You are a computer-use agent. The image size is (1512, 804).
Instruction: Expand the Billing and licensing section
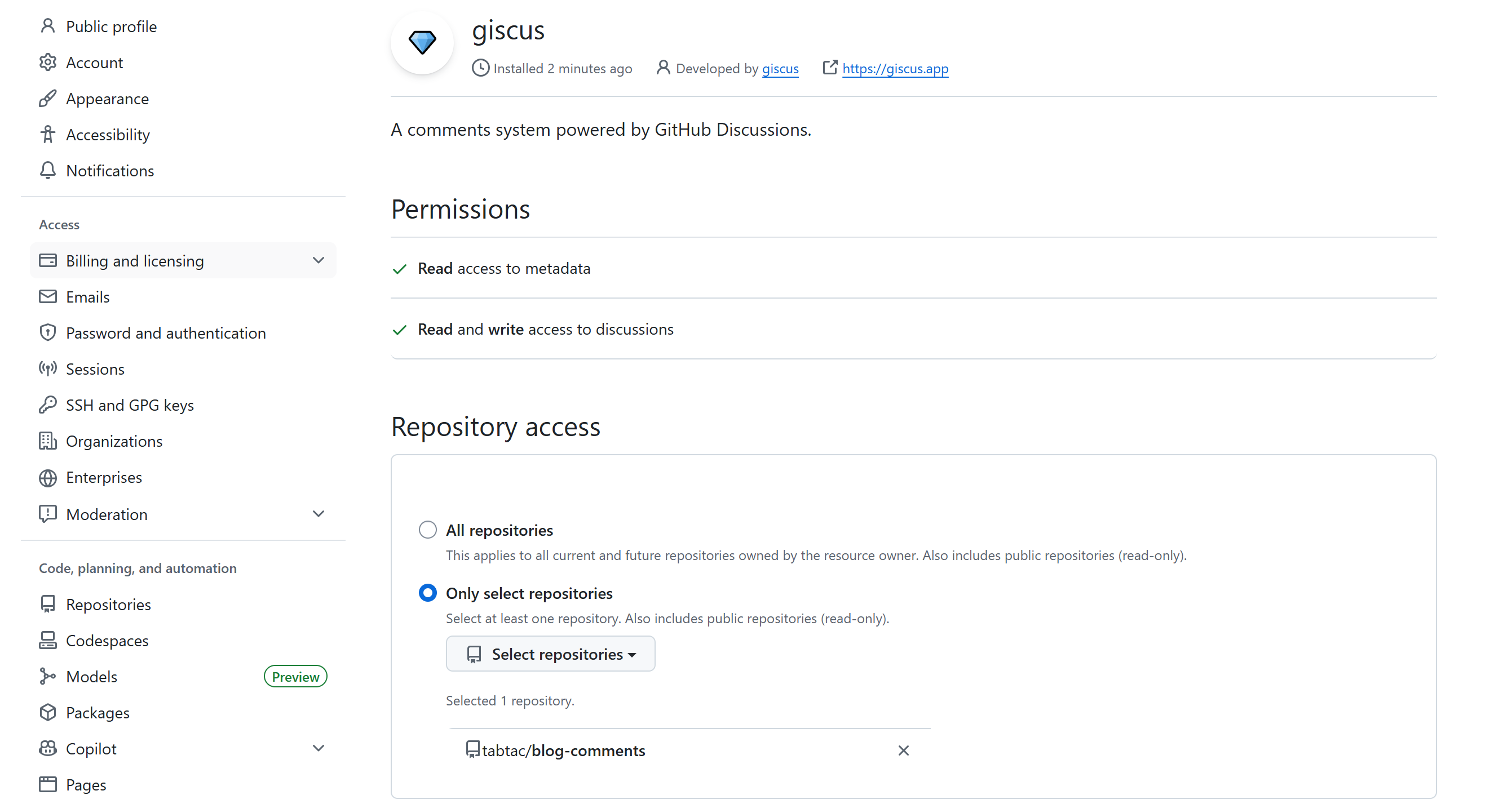coord(318,260)
